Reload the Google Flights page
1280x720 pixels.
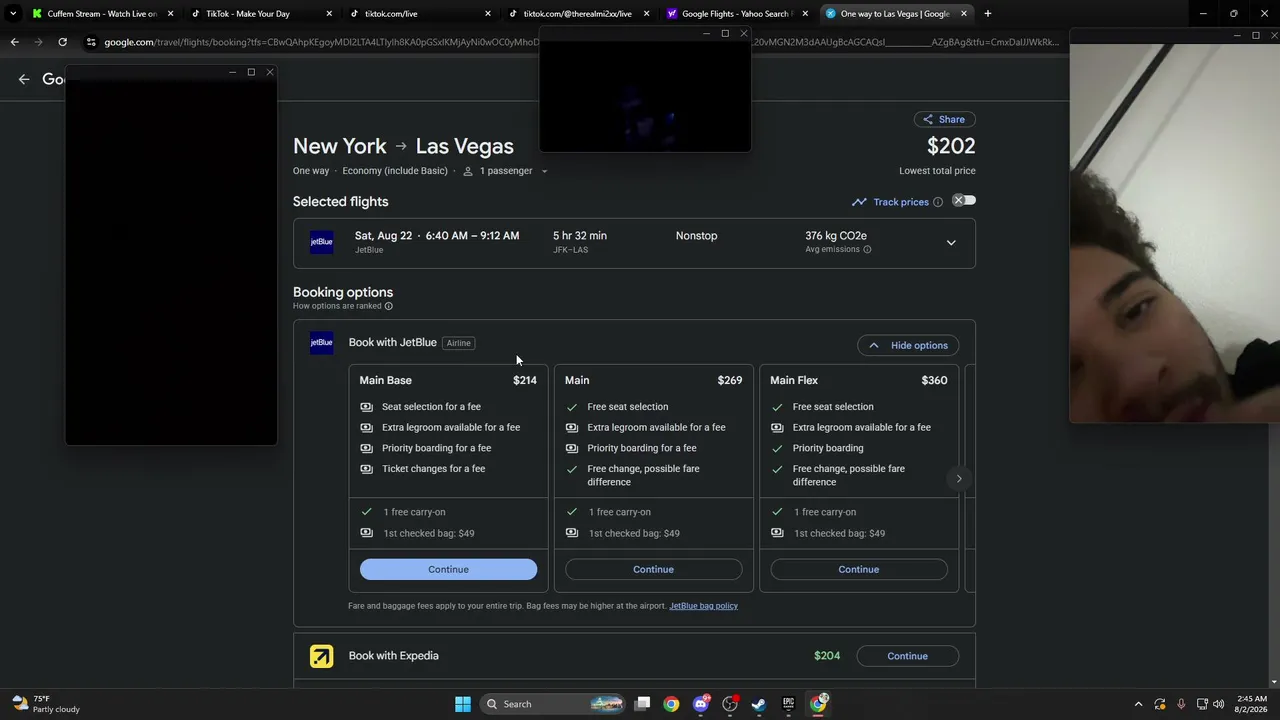[x=62, y=42]
